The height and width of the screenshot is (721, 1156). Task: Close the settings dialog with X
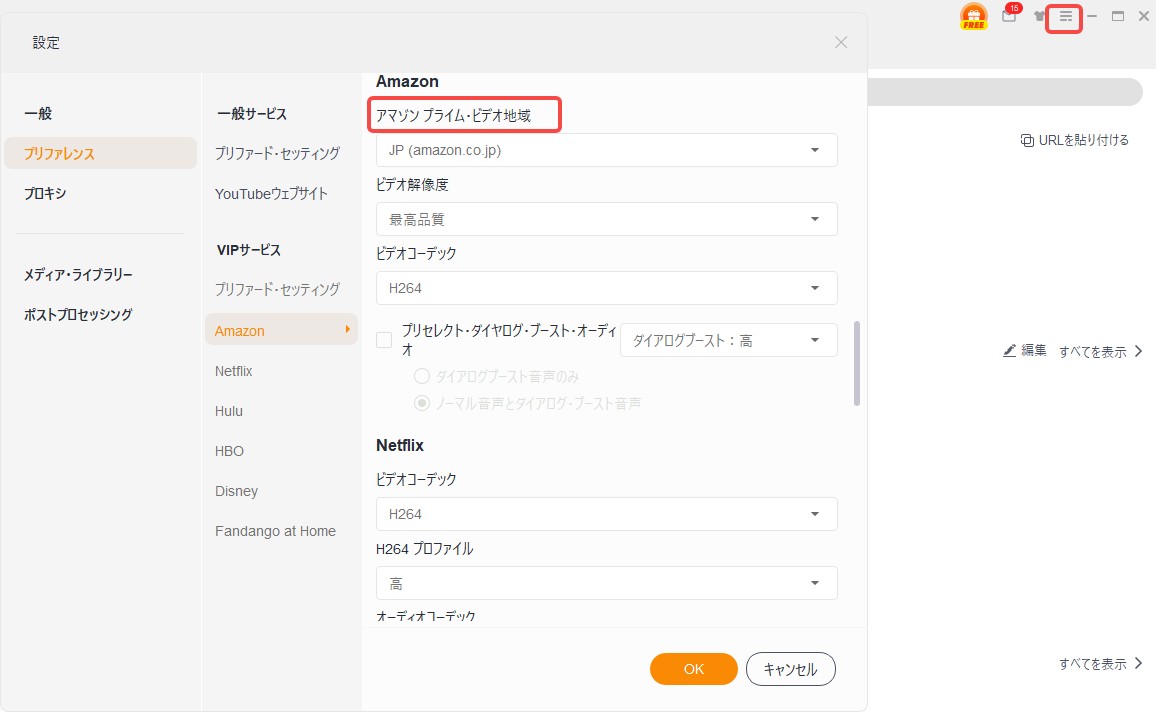point(840,42)
